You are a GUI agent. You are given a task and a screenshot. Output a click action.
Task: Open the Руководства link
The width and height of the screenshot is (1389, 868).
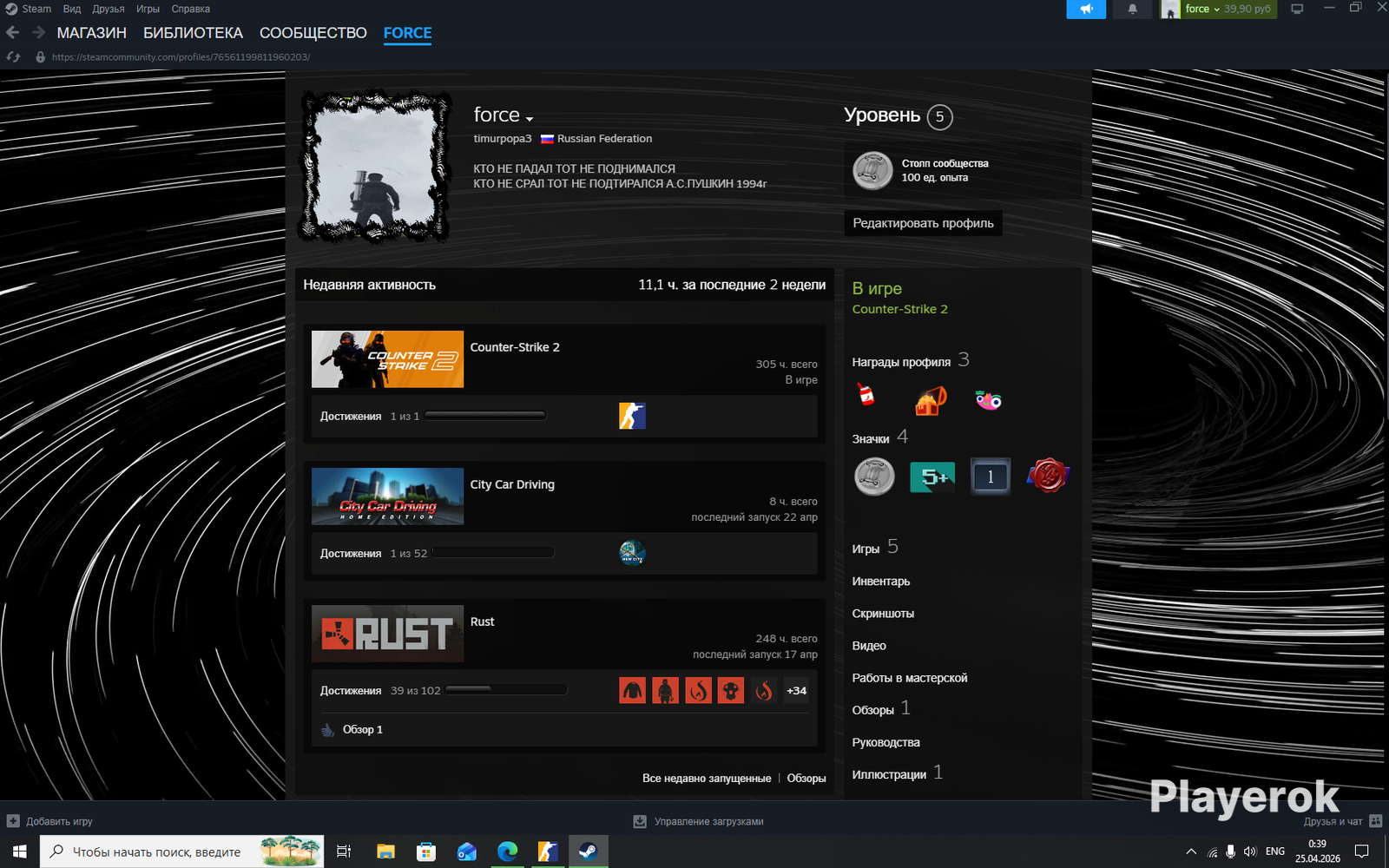pos(885,742)
